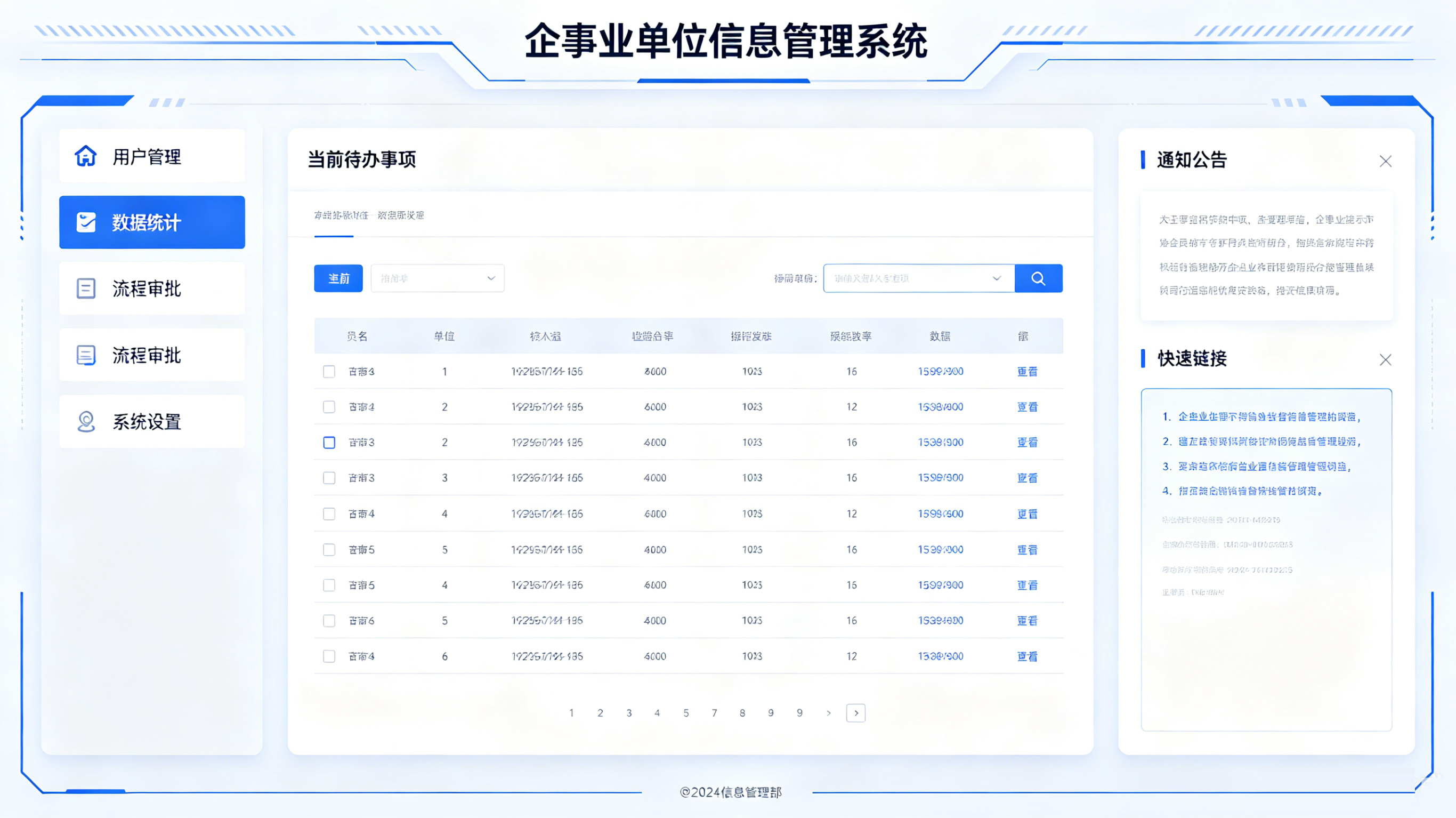
Task: Go to page 2 in the pagination
Action: point(600,713)
